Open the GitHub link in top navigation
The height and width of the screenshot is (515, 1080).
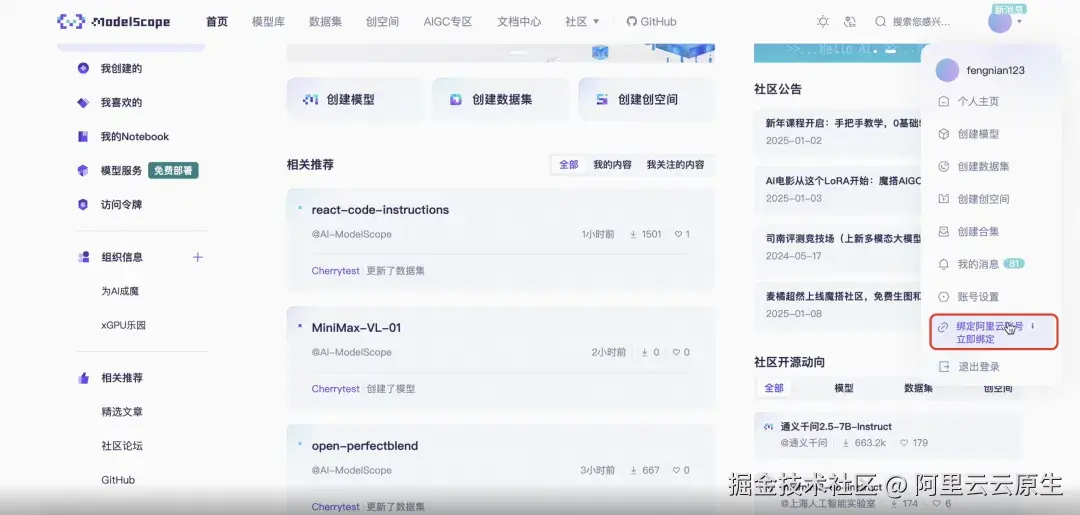click(652, 21)
